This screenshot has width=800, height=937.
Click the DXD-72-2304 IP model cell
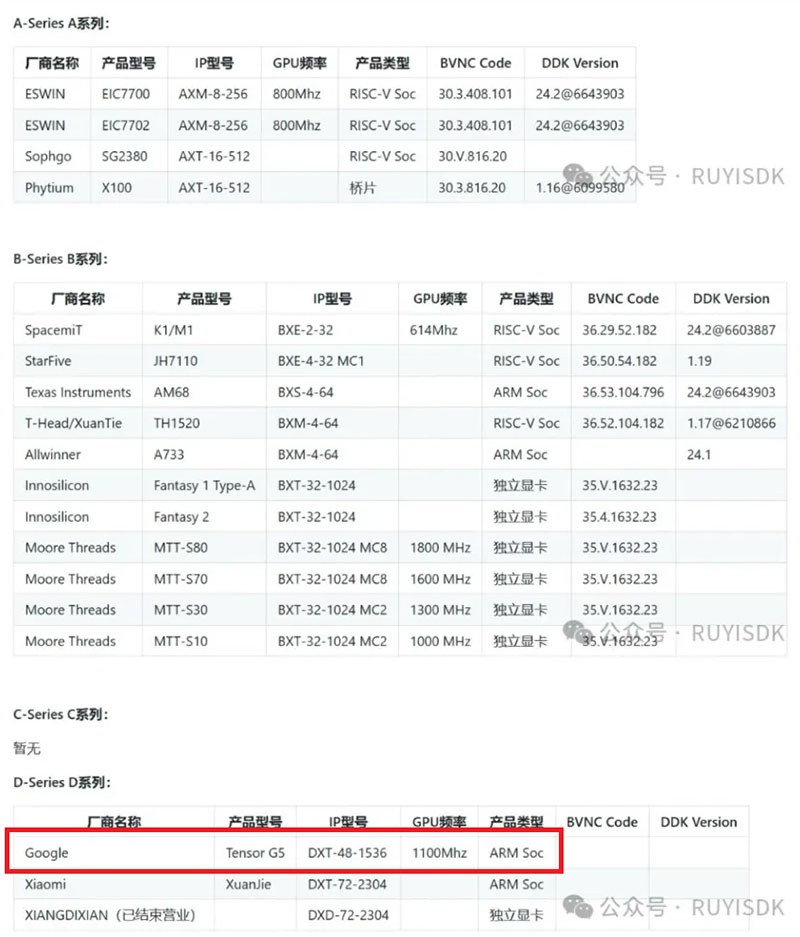click(348, 915)
